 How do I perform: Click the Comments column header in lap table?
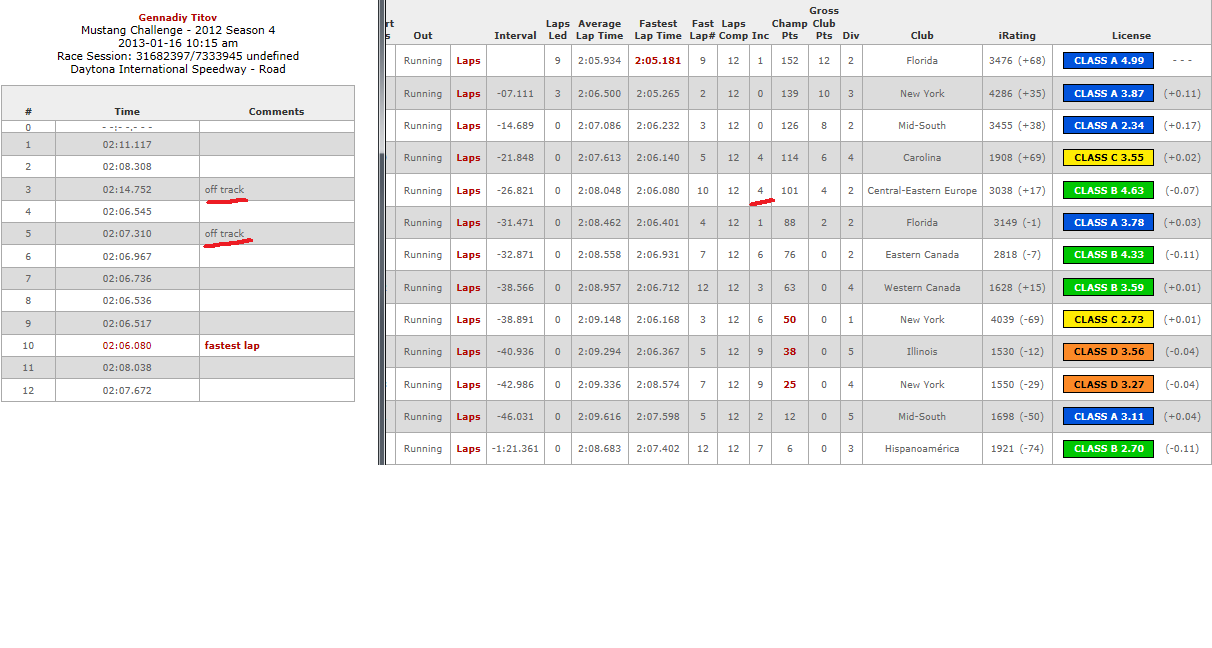pos(276,112)
